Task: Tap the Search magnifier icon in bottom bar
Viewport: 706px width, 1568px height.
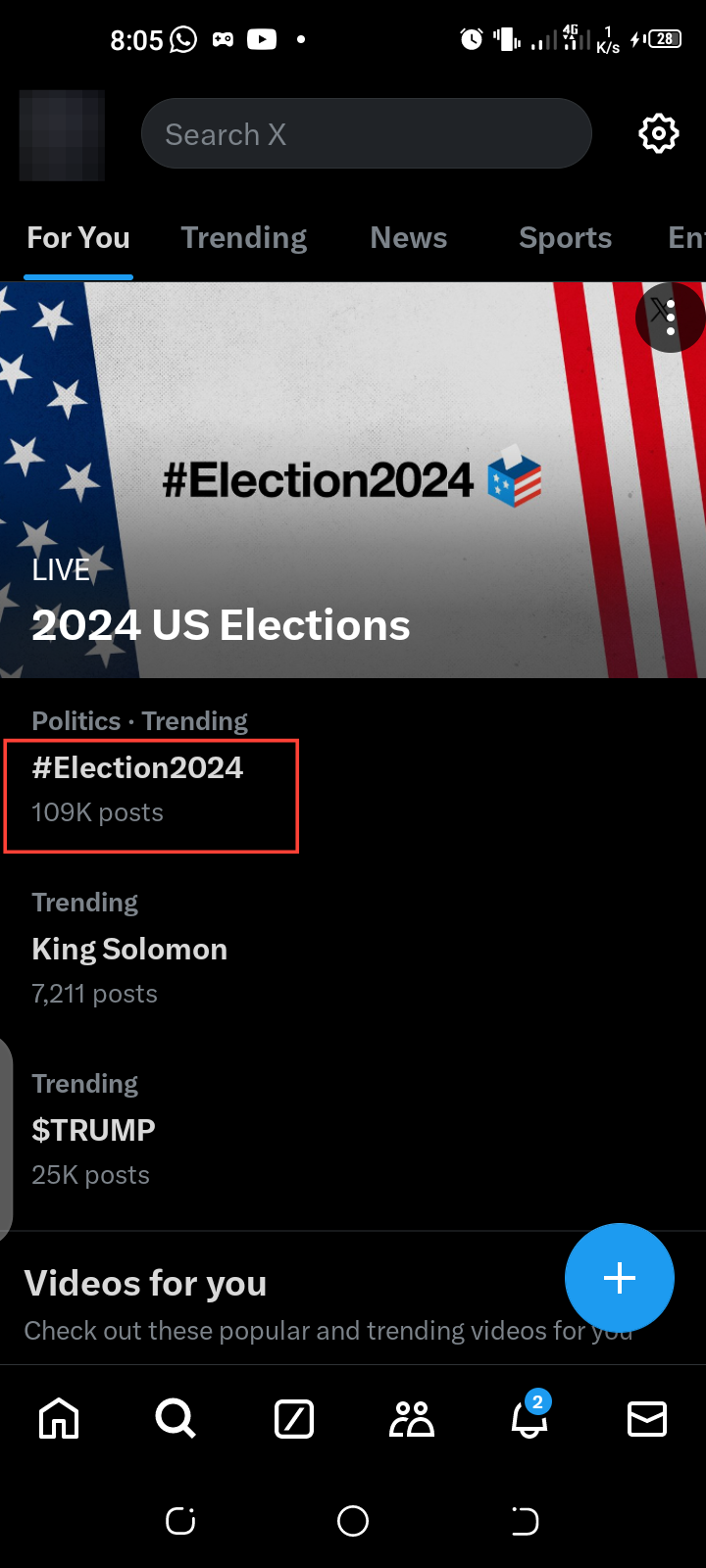Action: click(x=176, y=1418)
